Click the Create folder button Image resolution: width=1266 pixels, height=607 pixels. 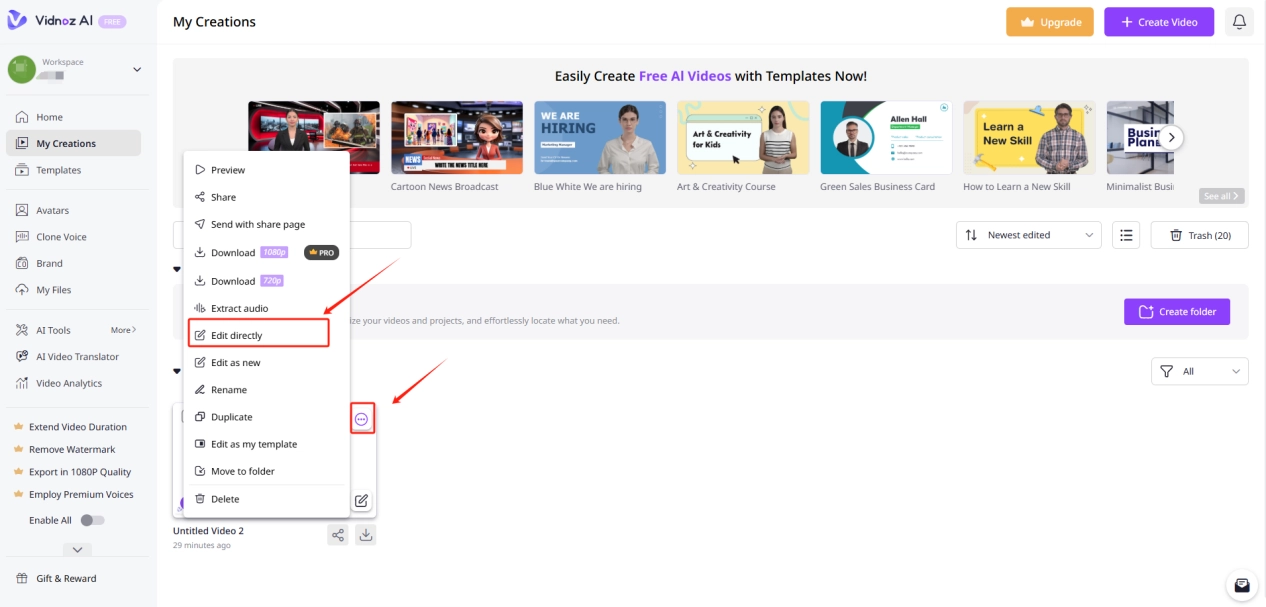pyautogui.click(x=1176, y=311)
